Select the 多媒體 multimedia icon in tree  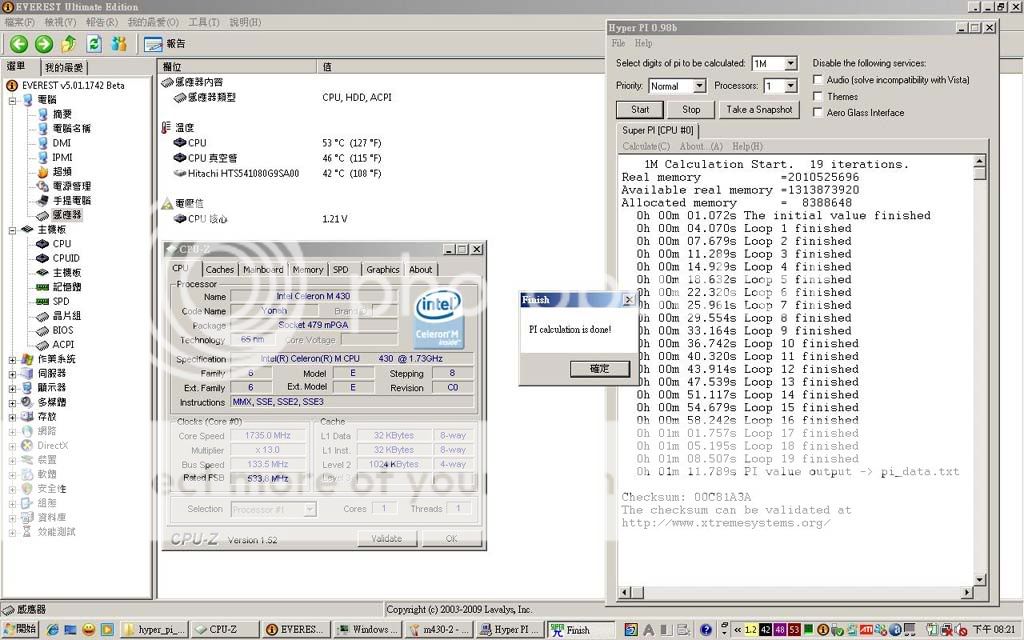click(27, 402)
